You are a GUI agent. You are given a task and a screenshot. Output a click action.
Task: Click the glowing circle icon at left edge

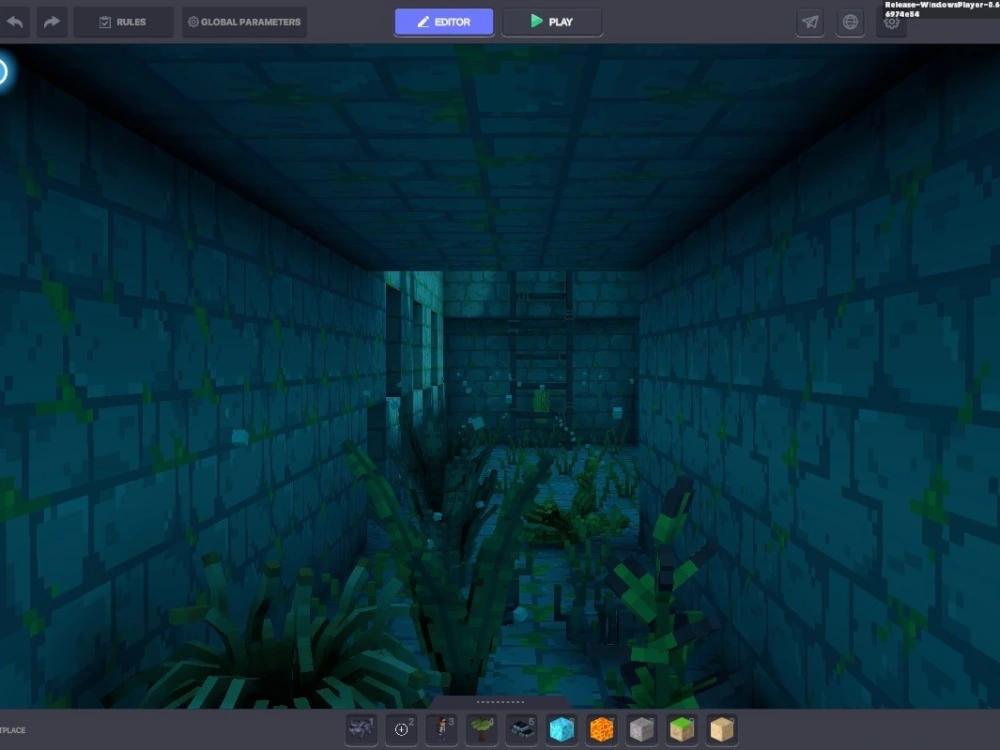pos(3,71)
